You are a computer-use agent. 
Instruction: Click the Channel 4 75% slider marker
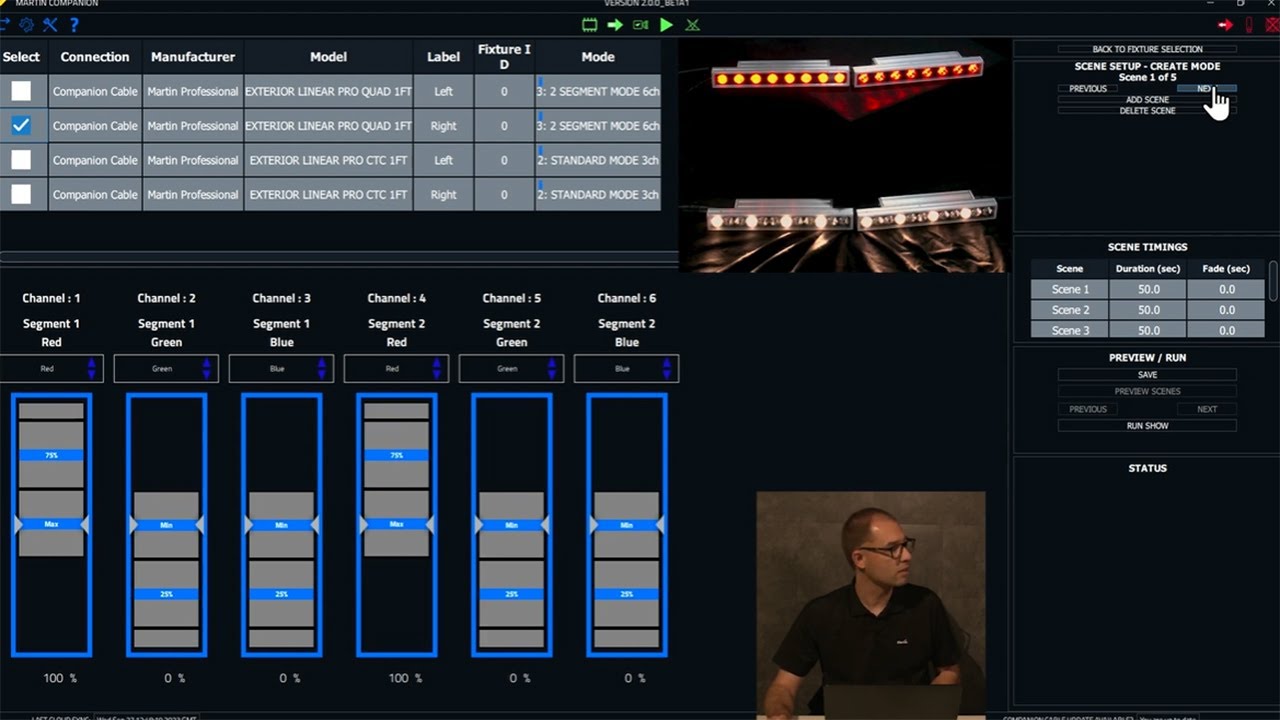pos(396,455)
